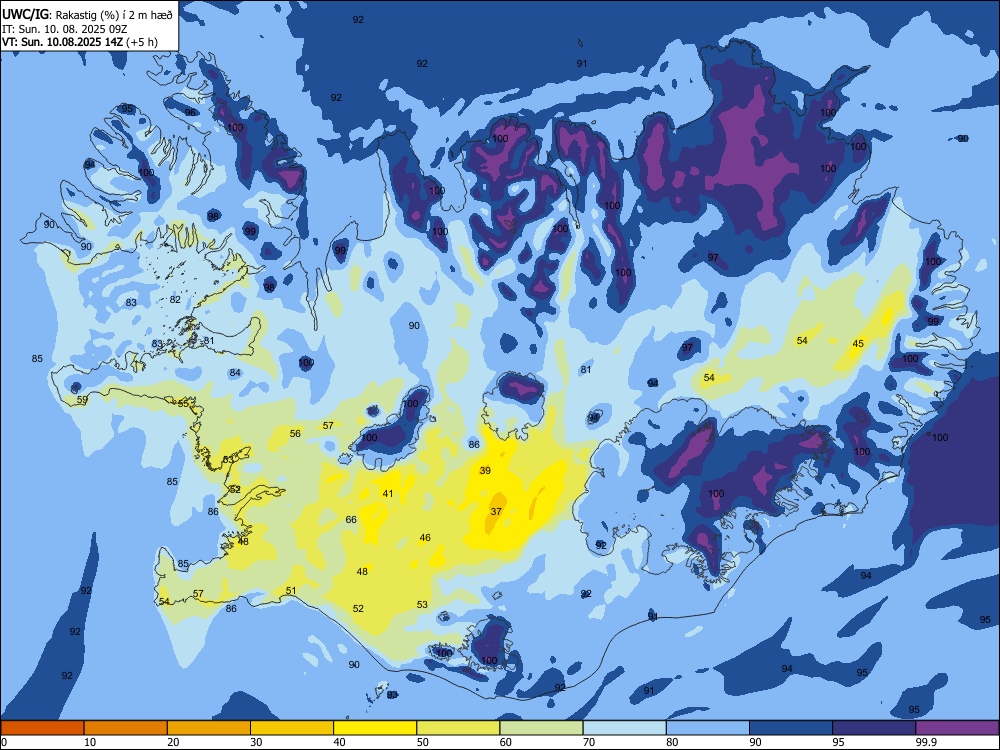
Task: Click the map value 82 in Westfjords
Action: point(175,299)
